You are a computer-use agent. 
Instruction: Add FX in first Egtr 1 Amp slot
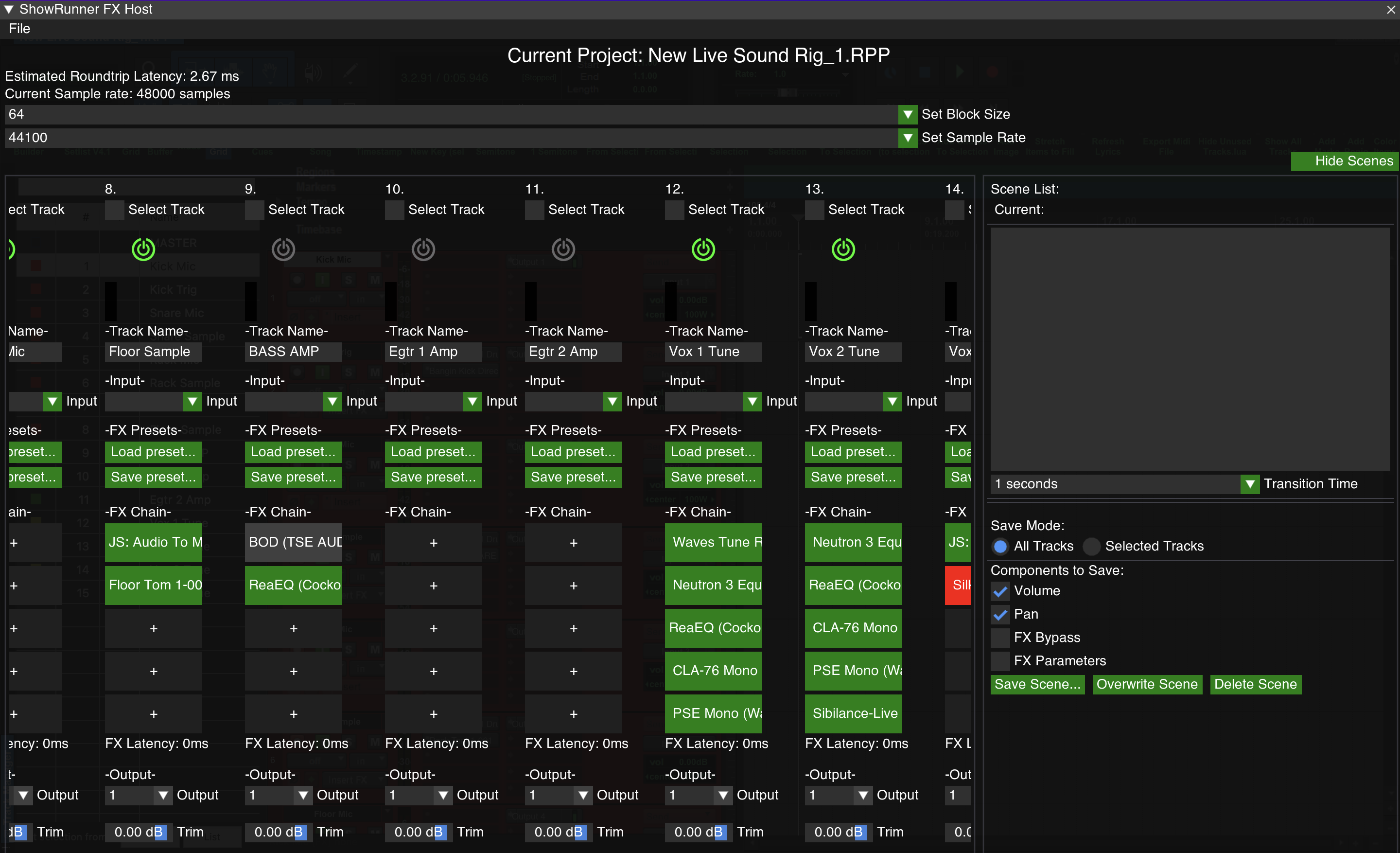point(434,543)
